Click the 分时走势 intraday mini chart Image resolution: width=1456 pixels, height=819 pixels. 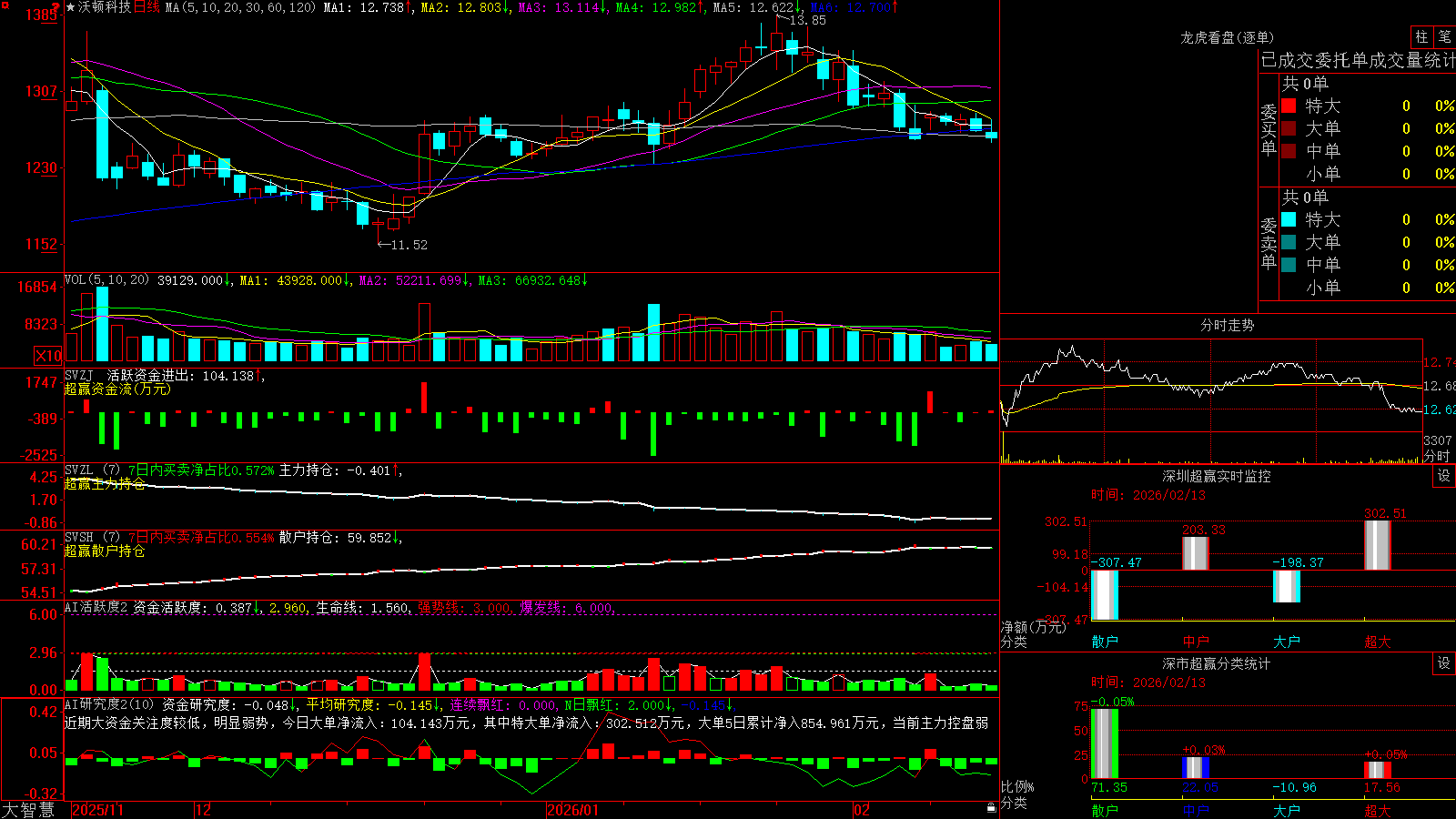click(x=1211, y=400)
